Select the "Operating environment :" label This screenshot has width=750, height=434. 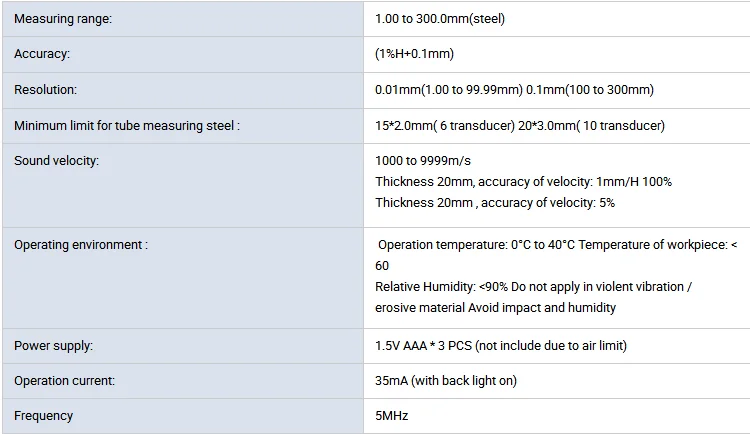pyautogui.click(x=80, y=245)
